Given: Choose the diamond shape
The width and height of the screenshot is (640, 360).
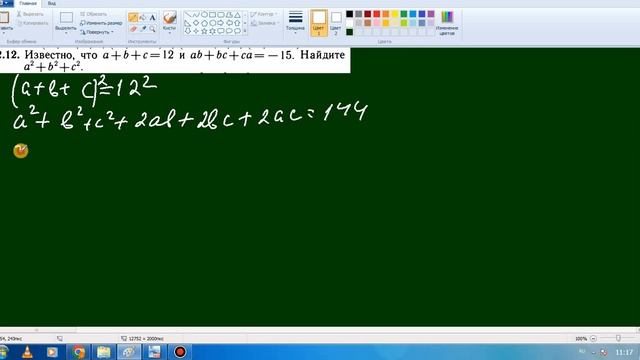Looking at the screenshot, I should point(196,23).
